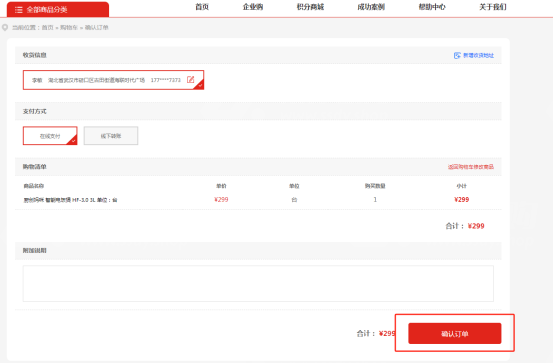
Task: Open 帮助中心 from the top menu
Action: (432, 7)
